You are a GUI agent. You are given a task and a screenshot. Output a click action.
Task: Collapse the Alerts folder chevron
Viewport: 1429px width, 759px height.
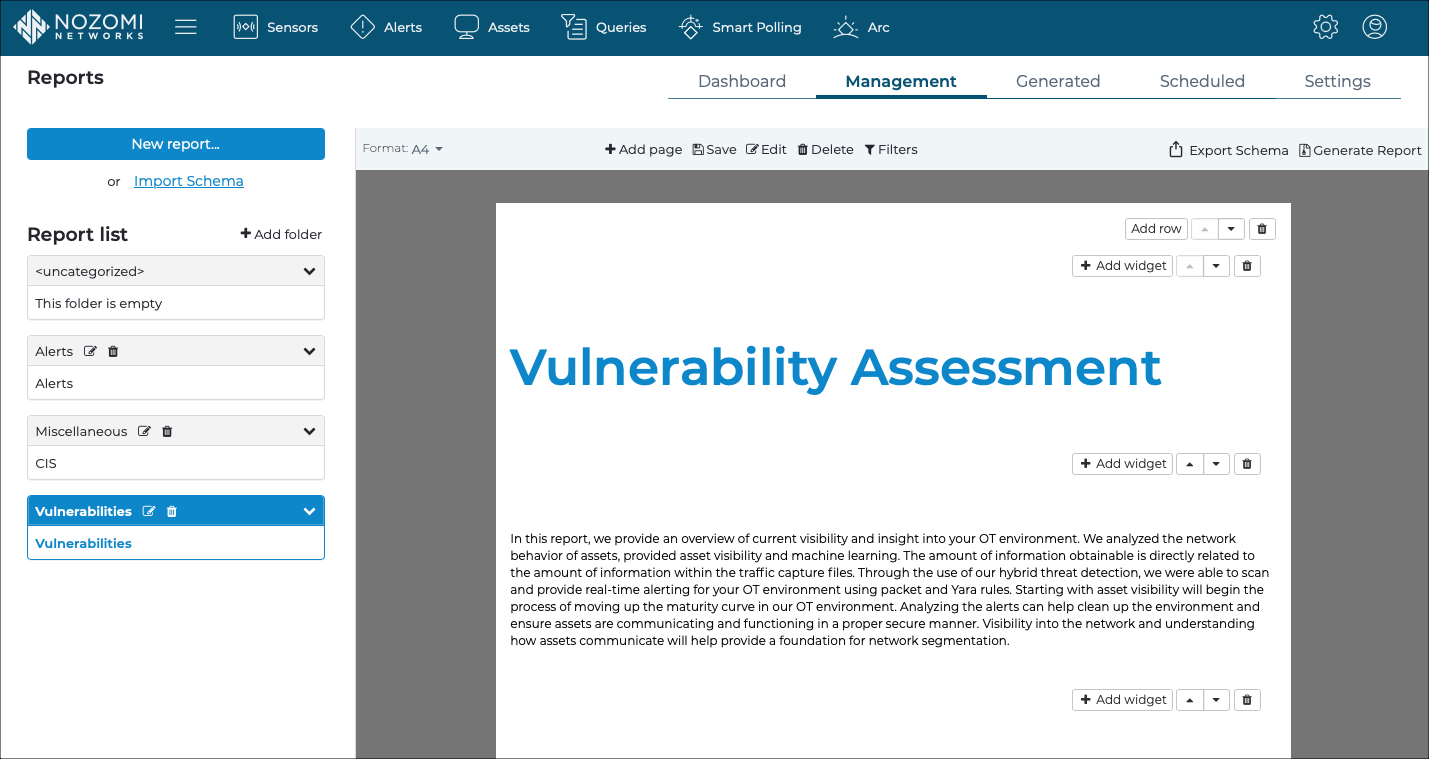[309, 351]
